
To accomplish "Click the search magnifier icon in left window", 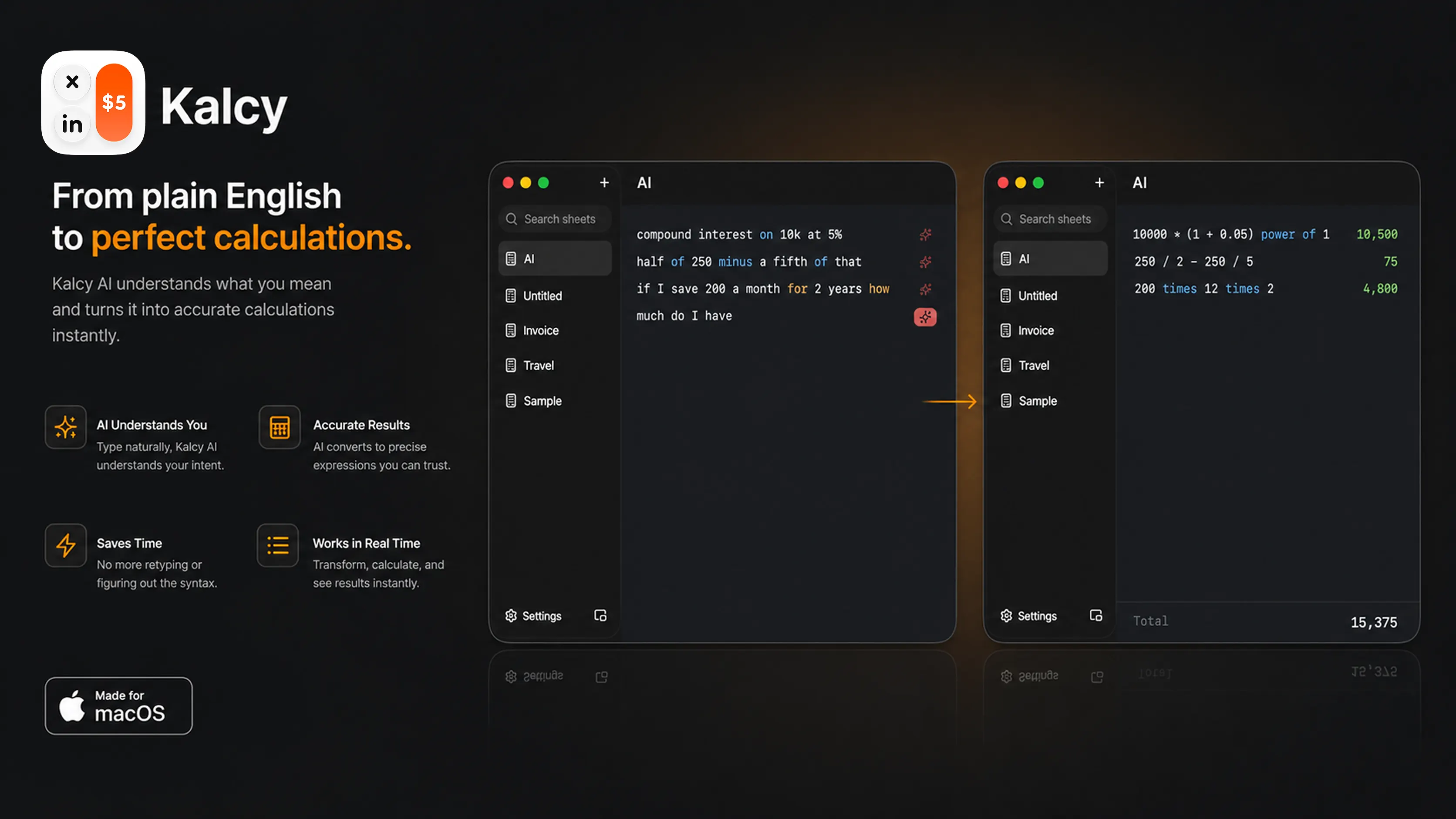I will pos(512,219).
